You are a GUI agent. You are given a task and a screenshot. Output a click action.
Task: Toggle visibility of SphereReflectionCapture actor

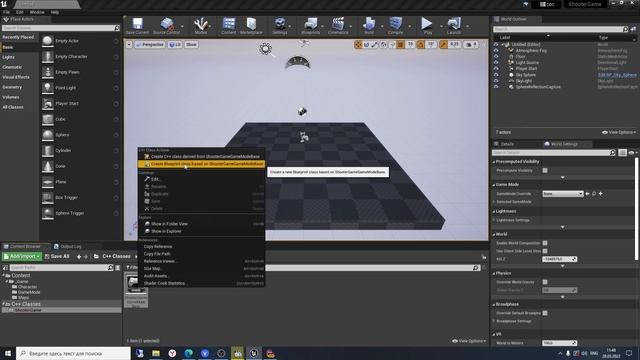[x=496, y=87]
